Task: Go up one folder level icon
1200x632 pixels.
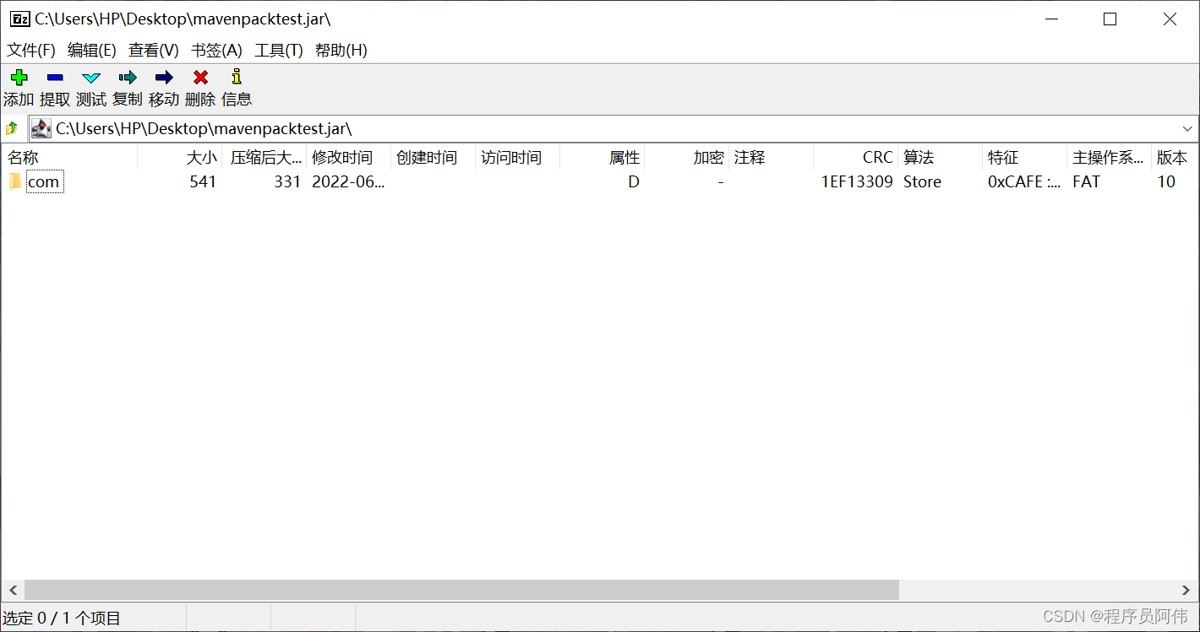Action: [x=12, y=128]
